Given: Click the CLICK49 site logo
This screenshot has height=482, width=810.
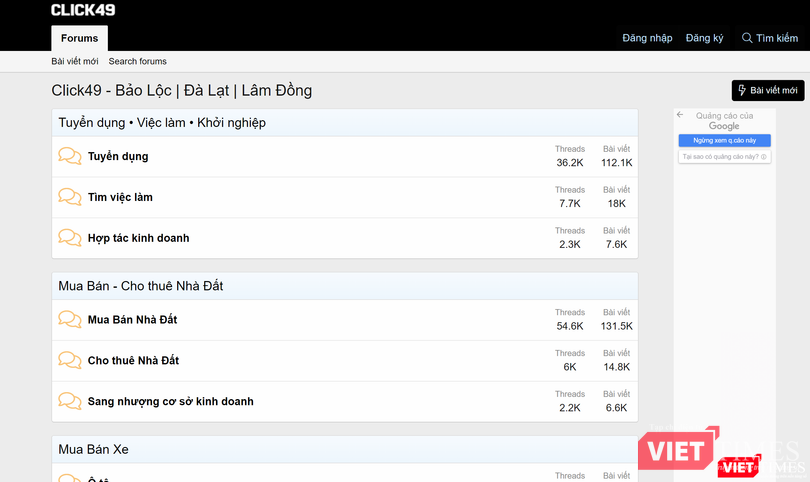Looking at the screenshot, I should click(83, 10).
